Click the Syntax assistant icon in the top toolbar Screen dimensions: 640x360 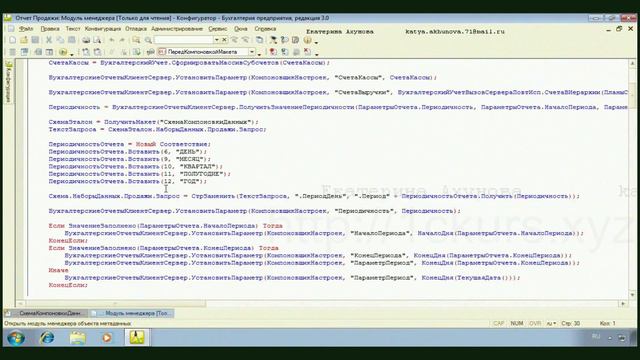(273, 40)
